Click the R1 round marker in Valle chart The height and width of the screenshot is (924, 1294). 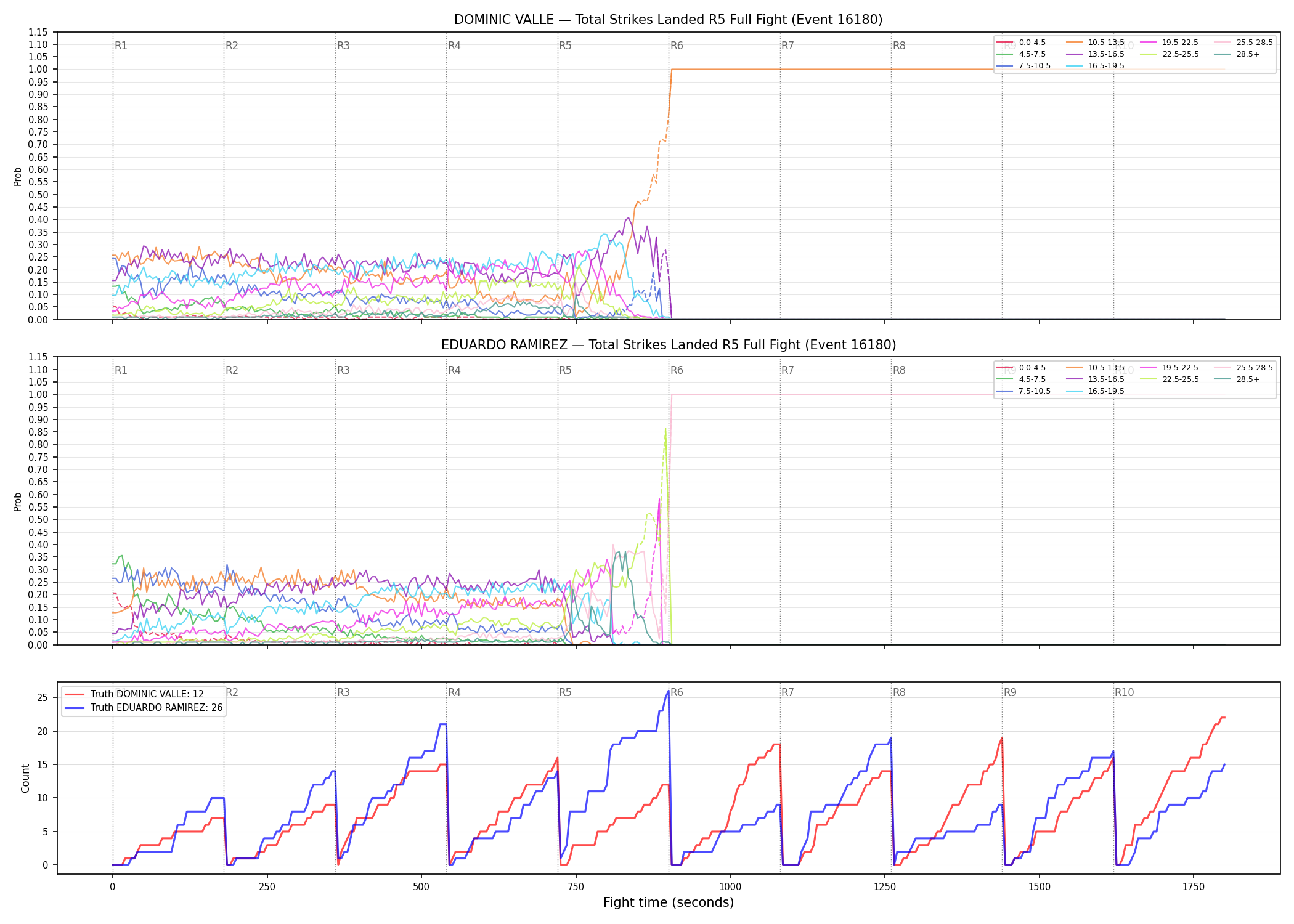pyautogui.click(x=121, y=46)
